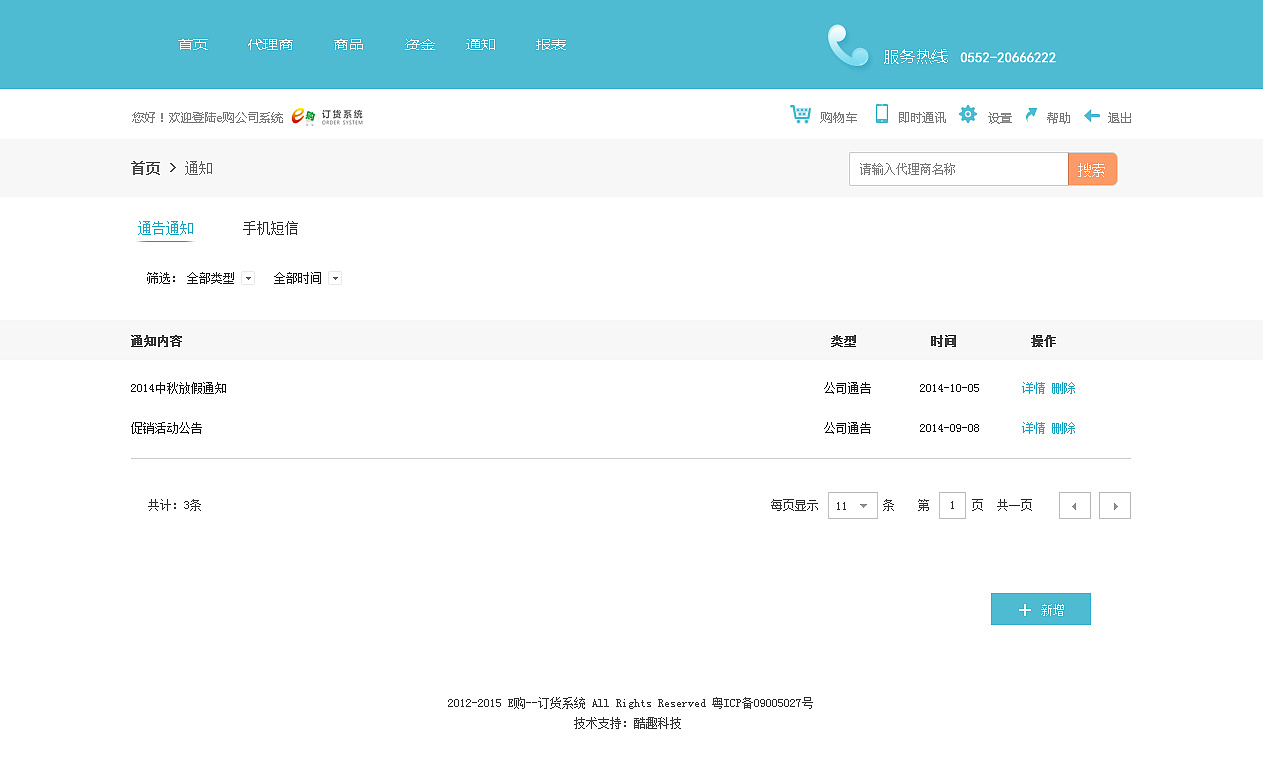
Task: Open 代理商 in the top navigation
Action: (271, 45)
